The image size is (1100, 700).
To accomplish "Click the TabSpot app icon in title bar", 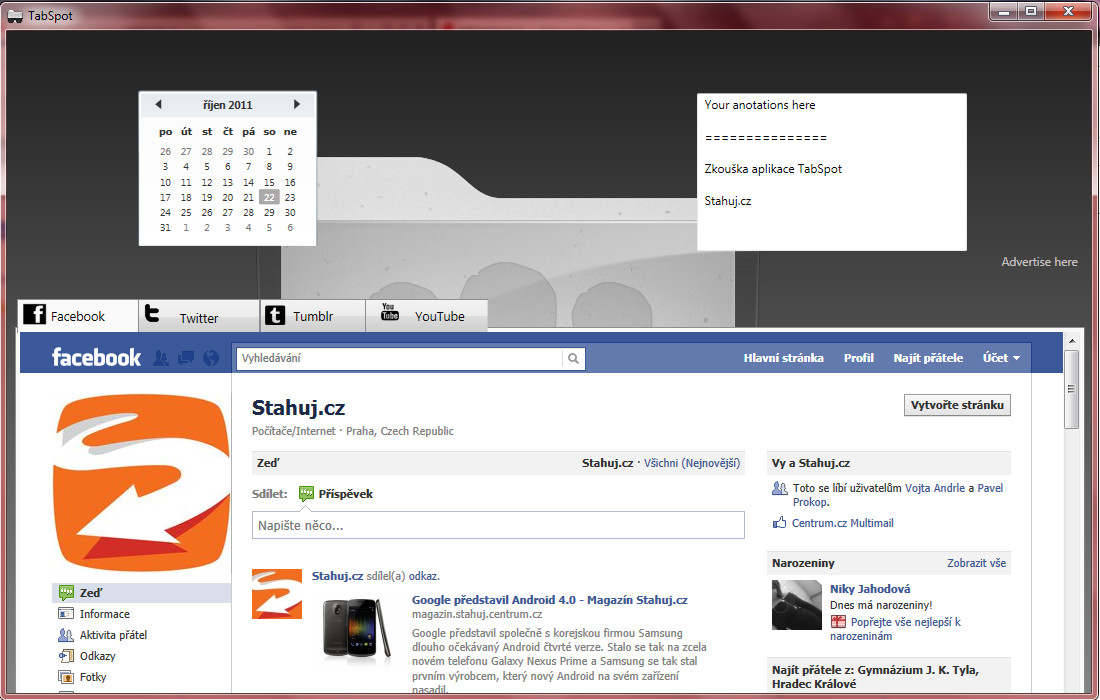I will pyautogui.click(x=15, y=15).
